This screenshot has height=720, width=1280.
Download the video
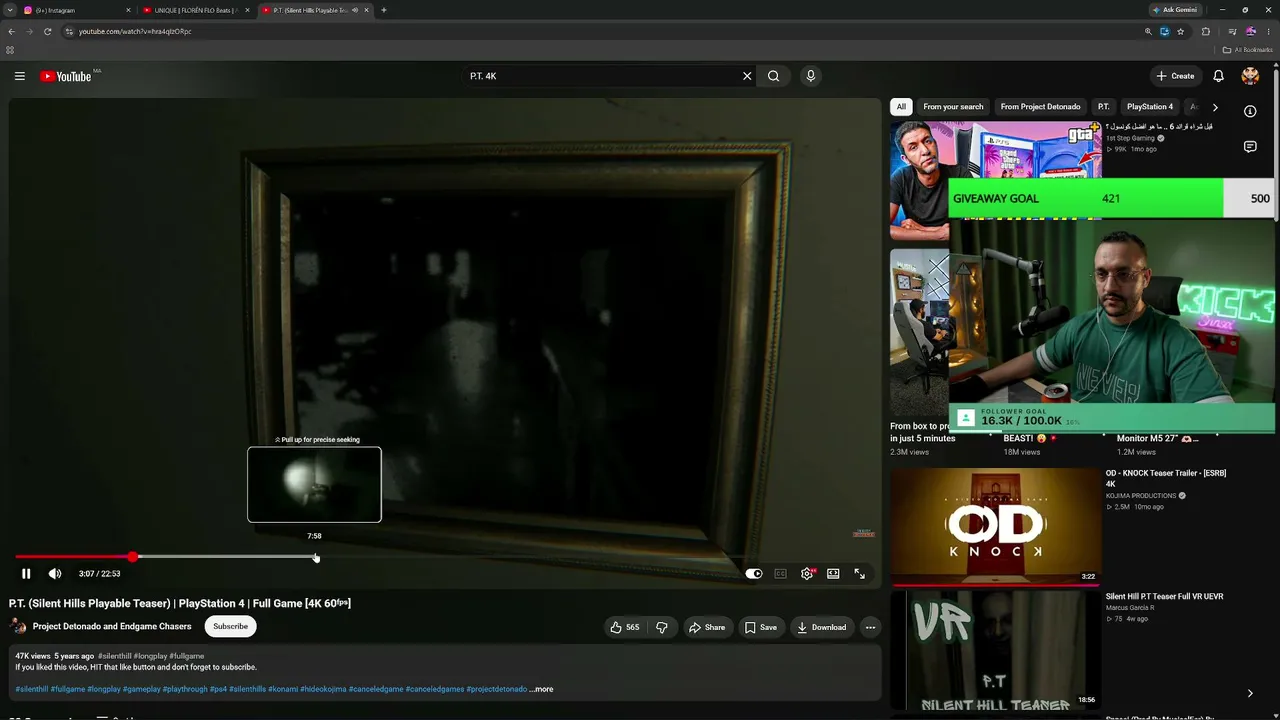coord(822,627)
